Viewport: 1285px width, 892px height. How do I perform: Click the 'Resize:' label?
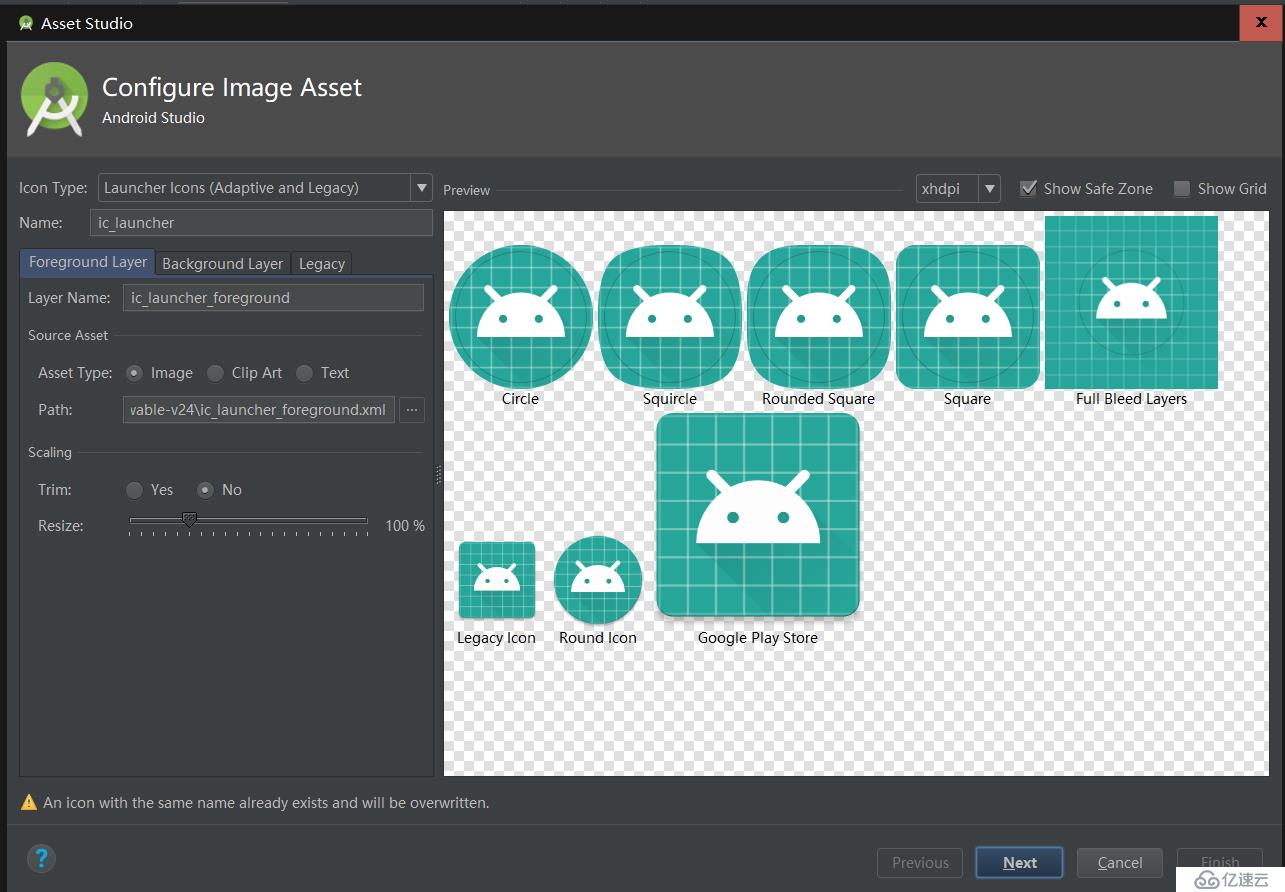tap(61, 526)
